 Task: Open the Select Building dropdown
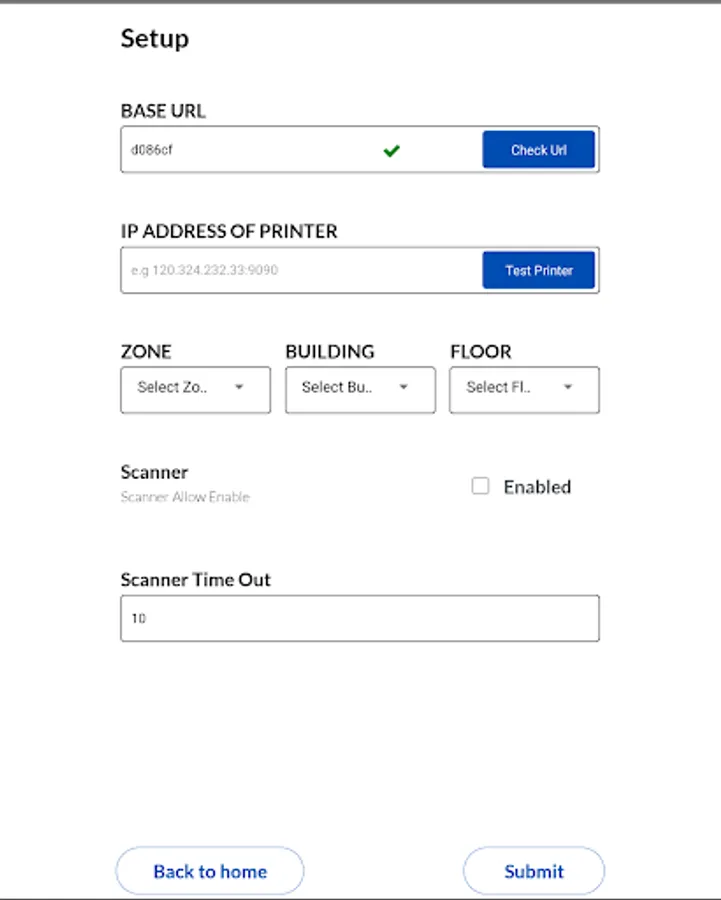tap(360, 390)
